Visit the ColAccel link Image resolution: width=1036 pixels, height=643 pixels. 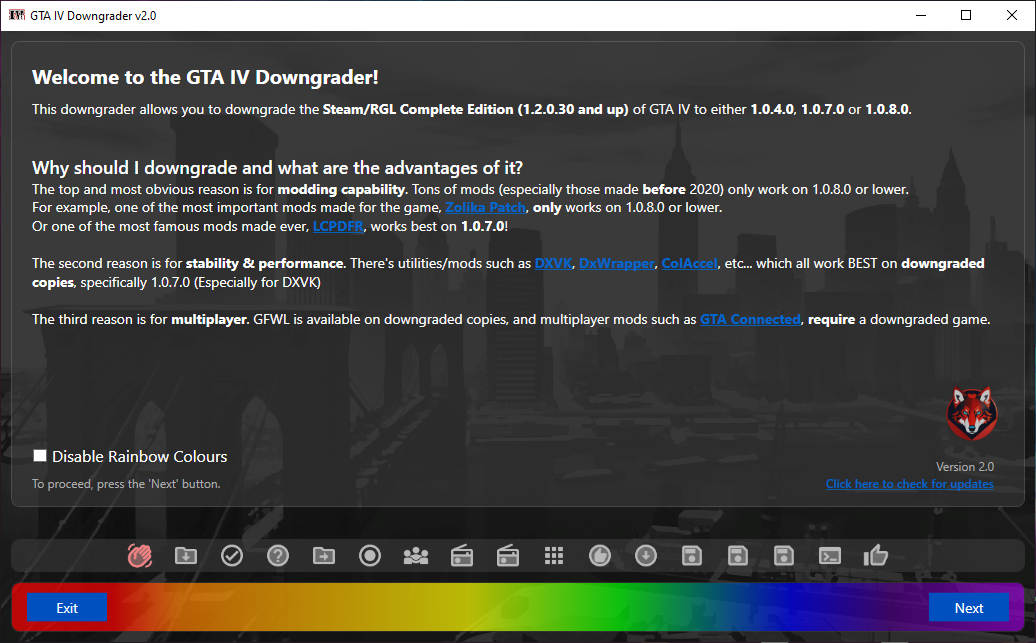689,264
